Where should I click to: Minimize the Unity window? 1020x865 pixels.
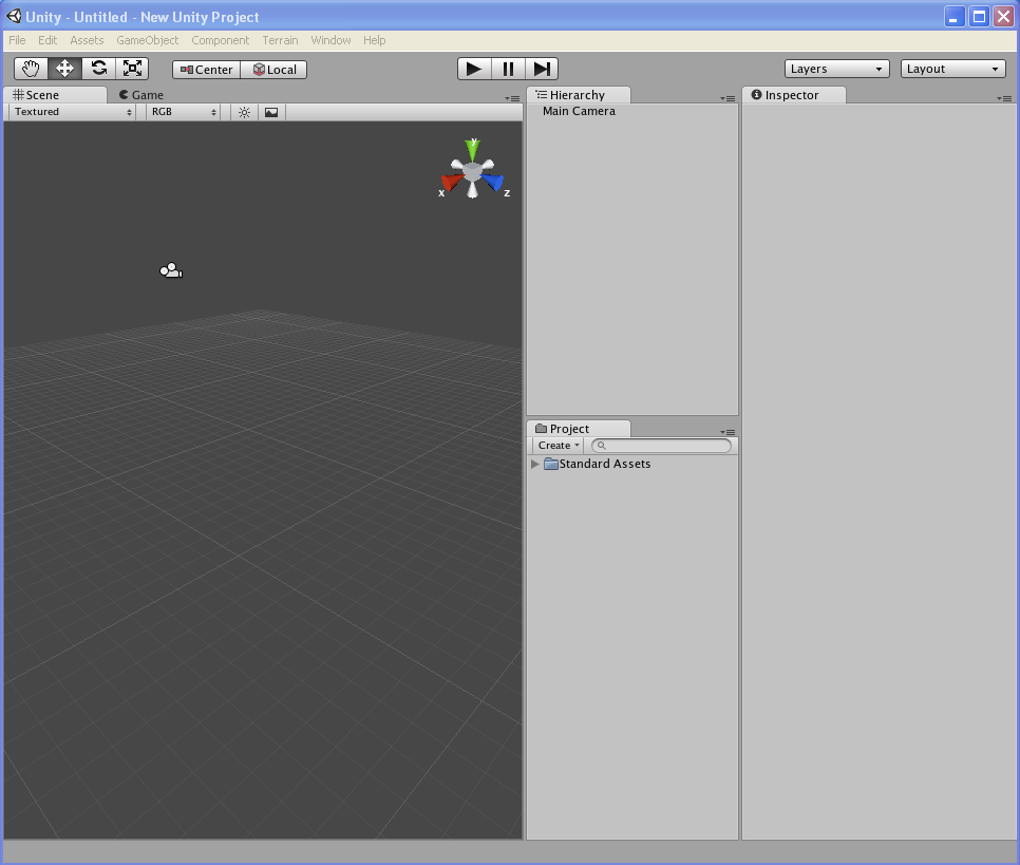[954, 16]
